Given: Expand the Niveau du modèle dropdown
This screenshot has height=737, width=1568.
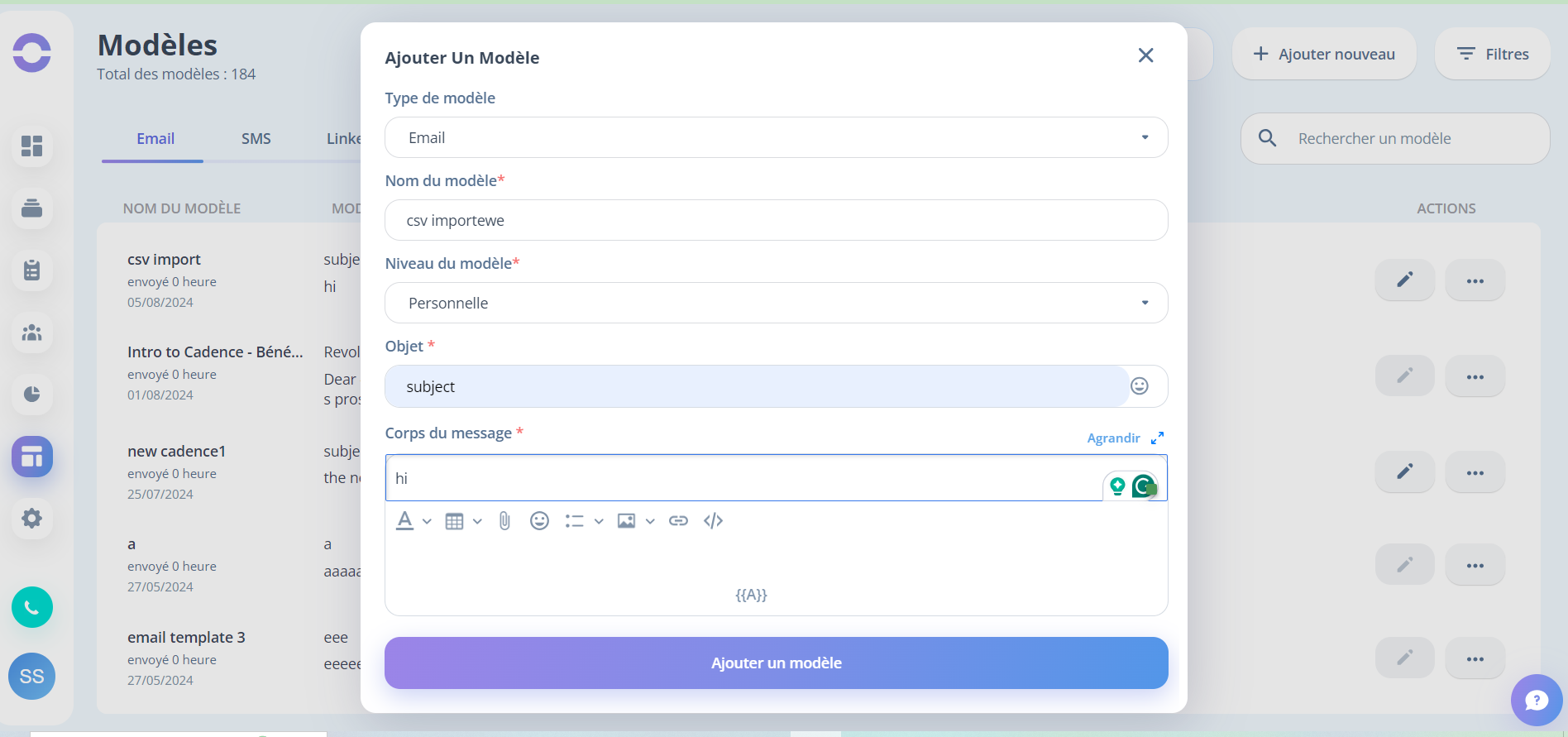Looking at the screenshot, I should pyautogui.click(x=776, y=303).
